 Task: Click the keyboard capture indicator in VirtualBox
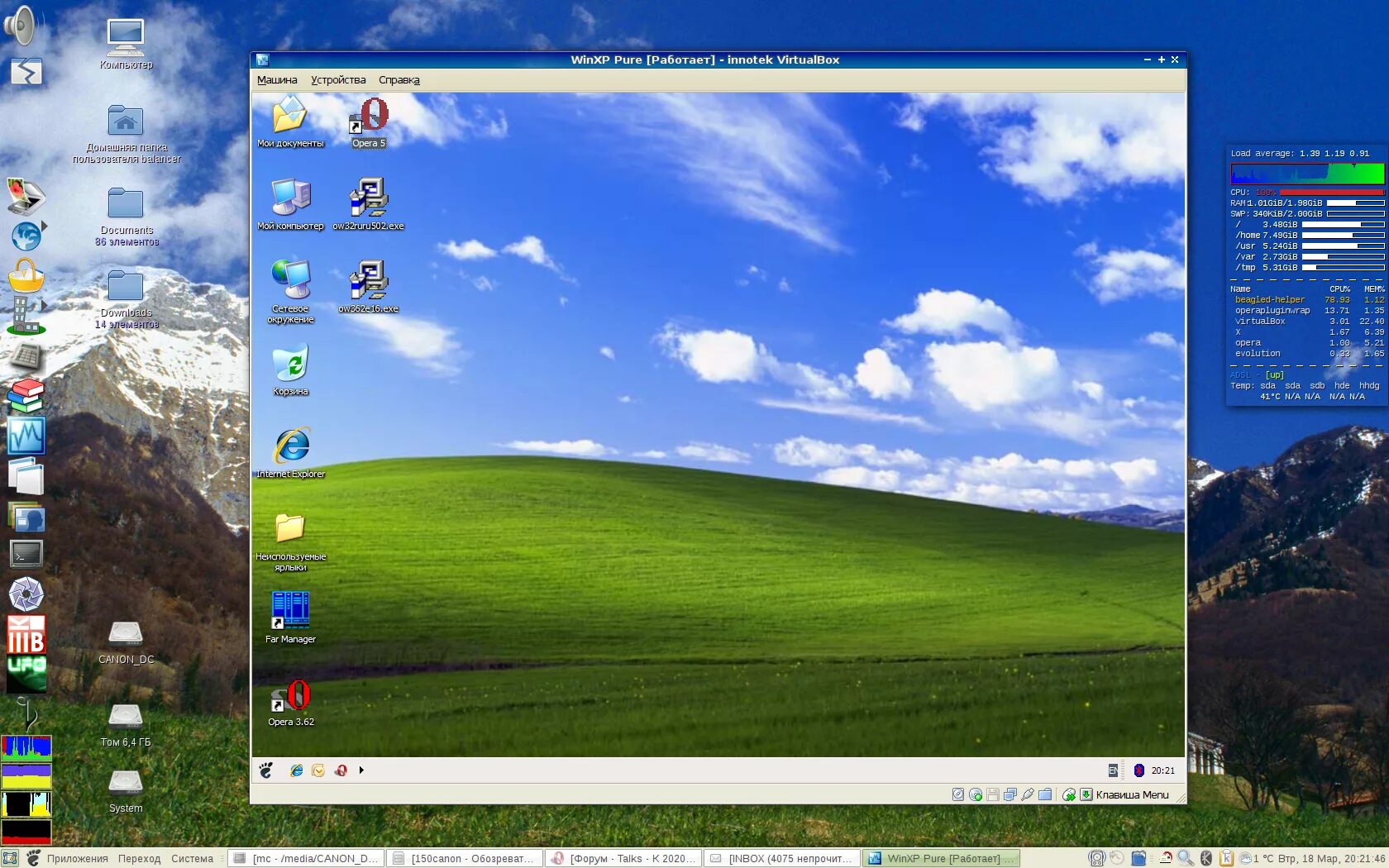point(1086,794)
